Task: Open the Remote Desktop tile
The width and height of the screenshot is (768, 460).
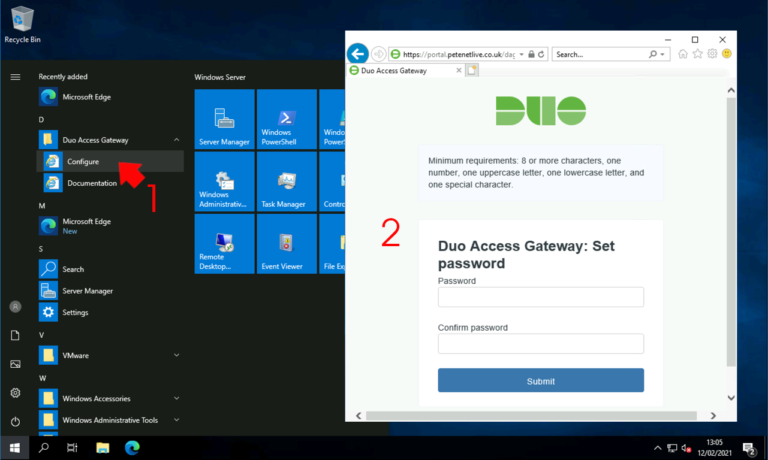Action: (x=224, y=243)
